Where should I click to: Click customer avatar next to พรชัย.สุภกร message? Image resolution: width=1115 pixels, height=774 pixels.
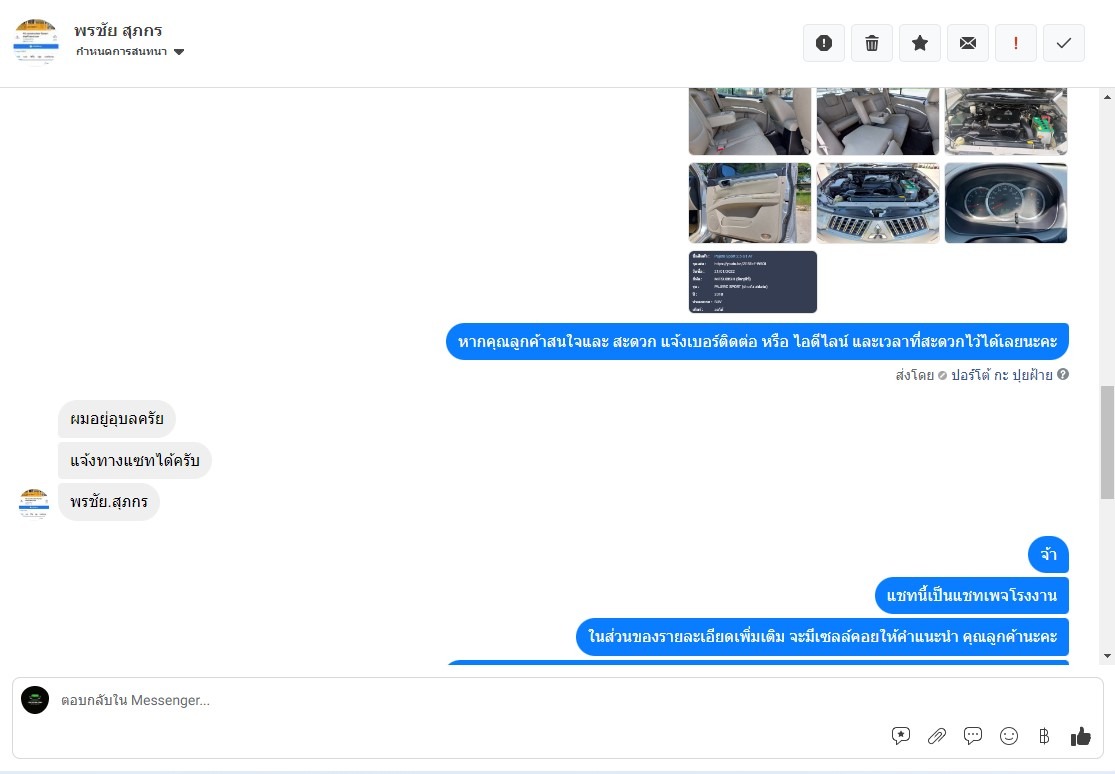pos(33,504)
